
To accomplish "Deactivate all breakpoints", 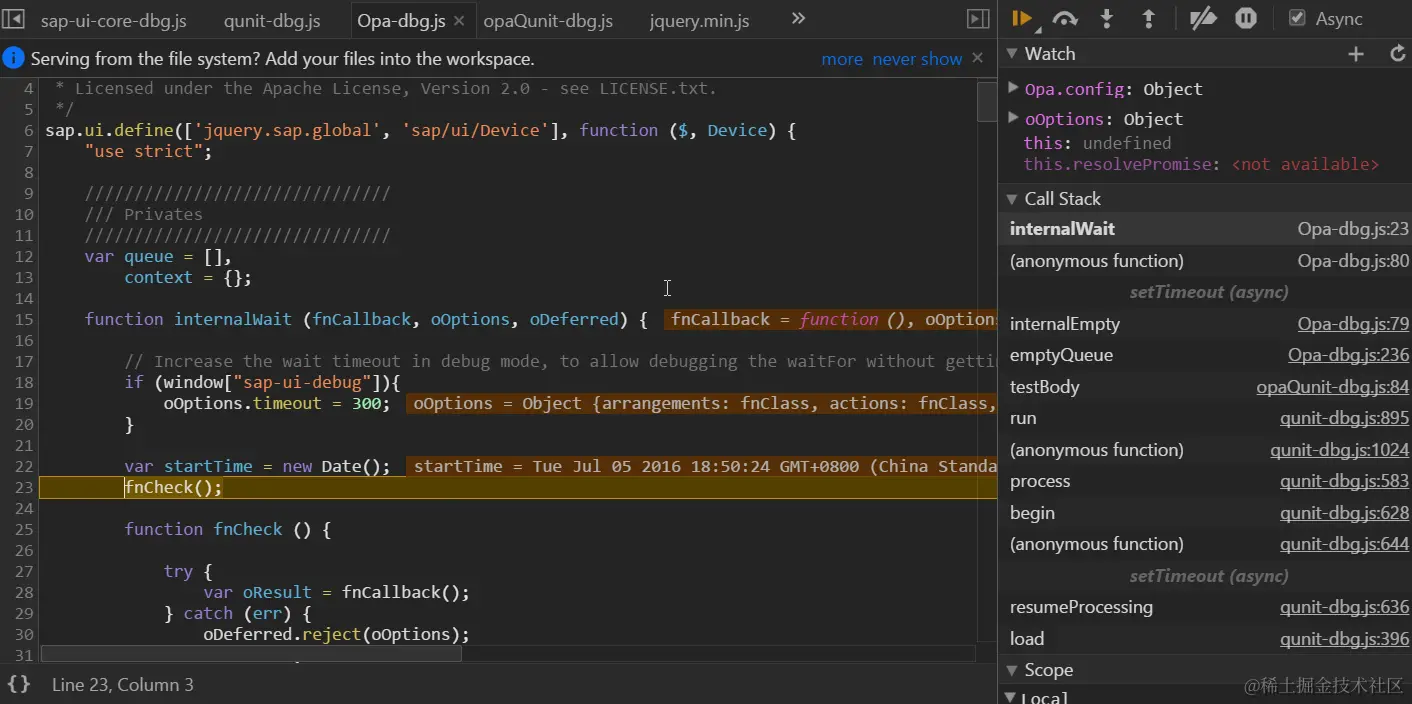I will [x=1203, y=18].
